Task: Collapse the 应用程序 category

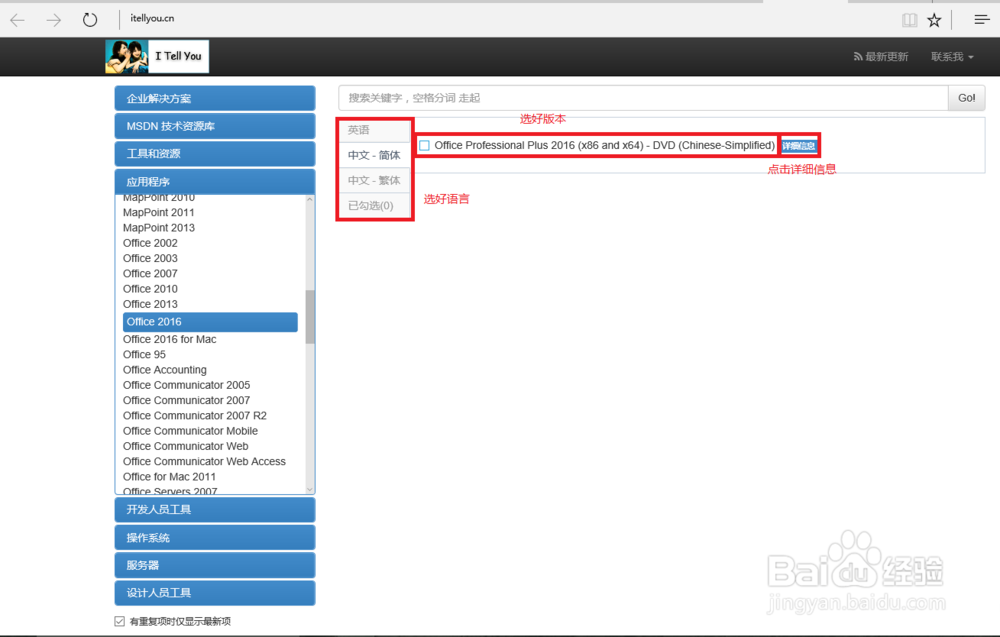Action: click(x=215, y=182)
